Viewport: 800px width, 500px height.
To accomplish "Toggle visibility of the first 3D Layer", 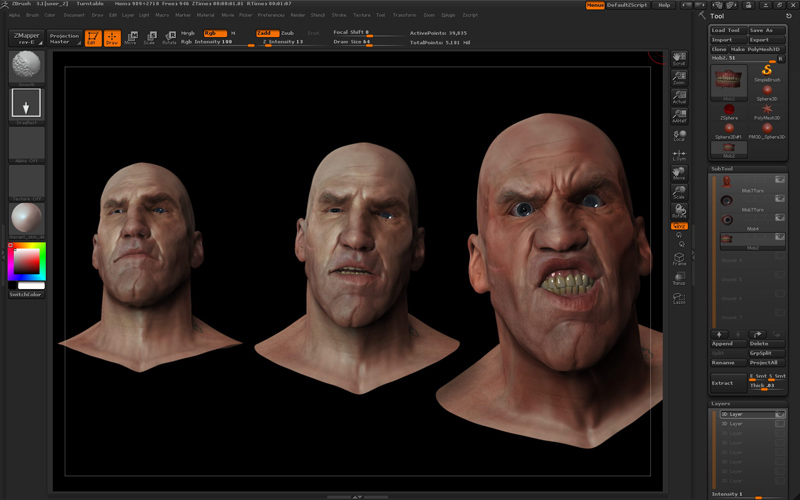I will coord(780,414).
